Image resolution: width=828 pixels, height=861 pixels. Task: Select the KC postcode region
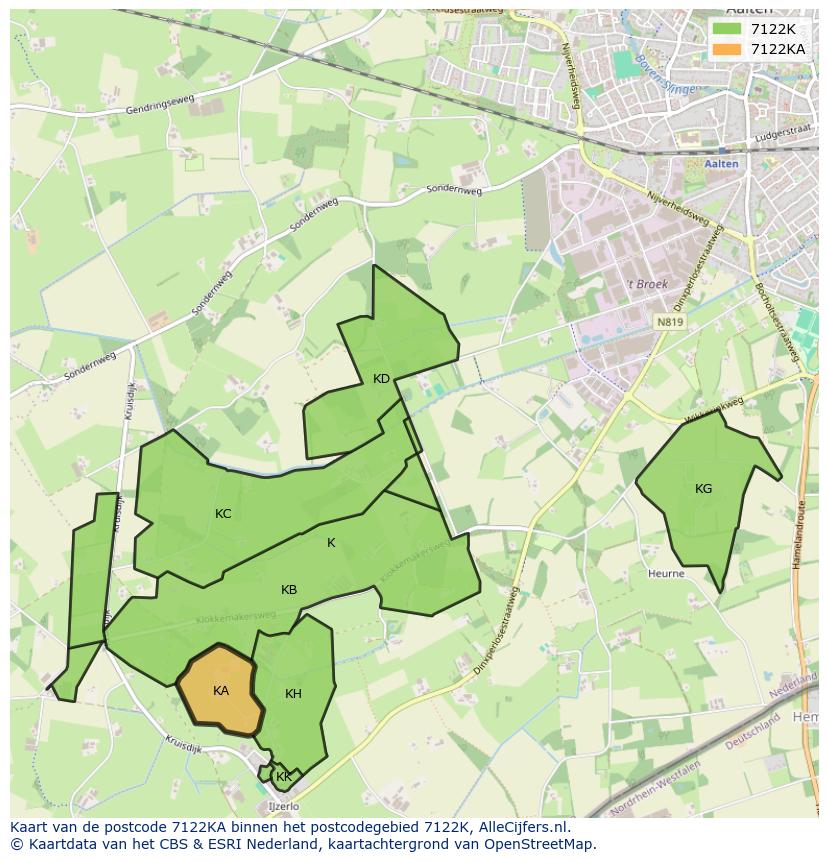point(224,514)
